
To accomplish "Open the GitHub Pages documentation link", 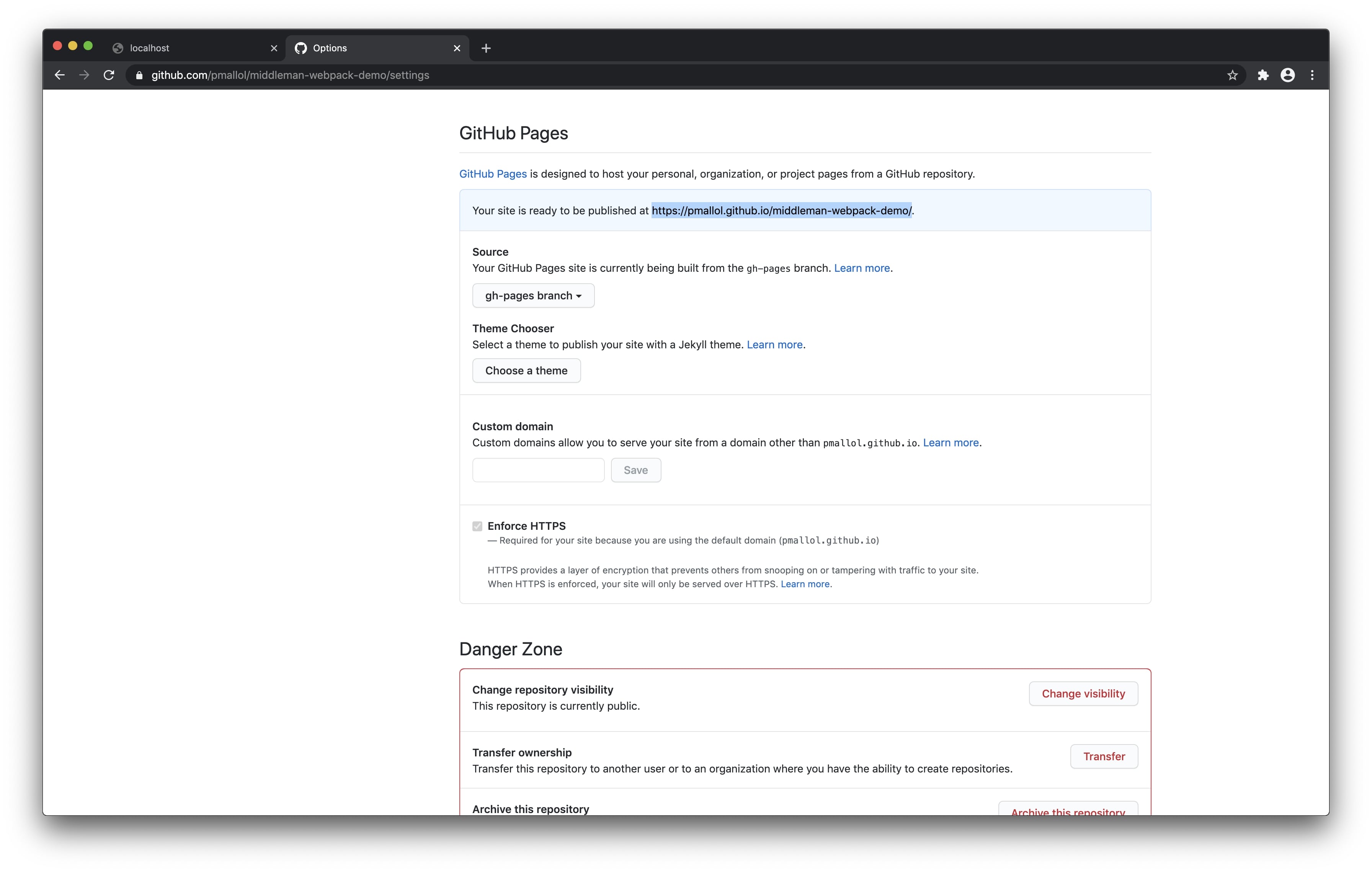I will [493, 174].
